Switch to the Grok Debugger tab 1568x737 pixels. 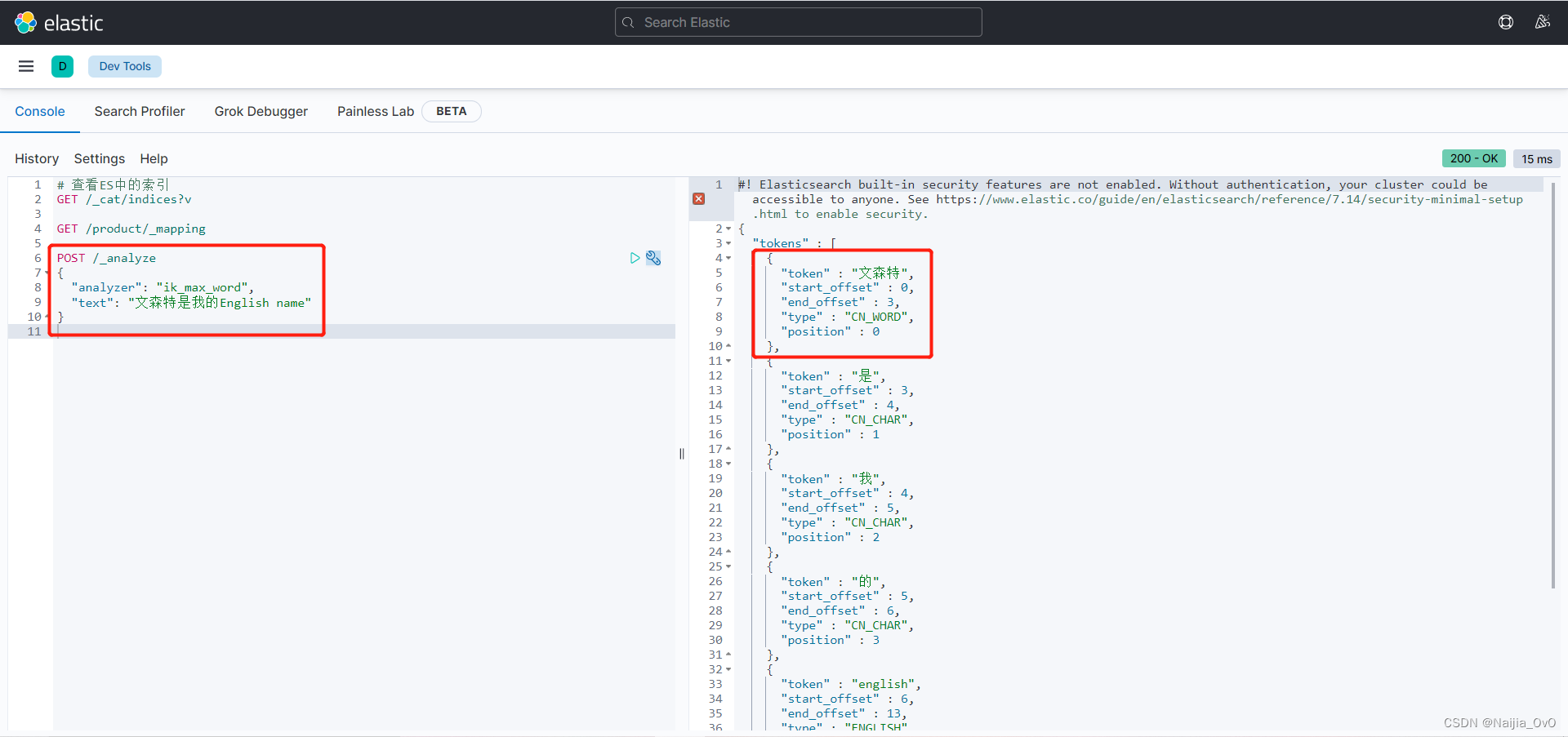[261, 111]
